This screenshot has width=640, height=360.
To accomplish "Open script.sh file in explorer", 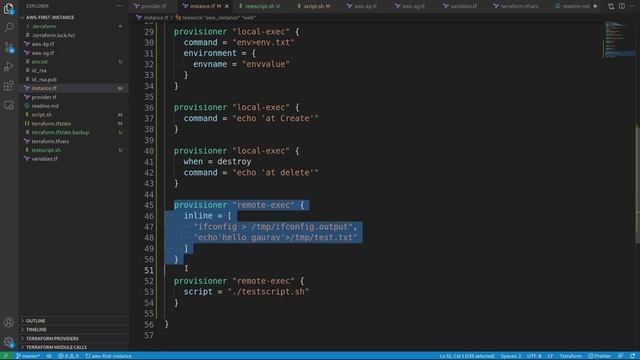I will tap(42, 115).
